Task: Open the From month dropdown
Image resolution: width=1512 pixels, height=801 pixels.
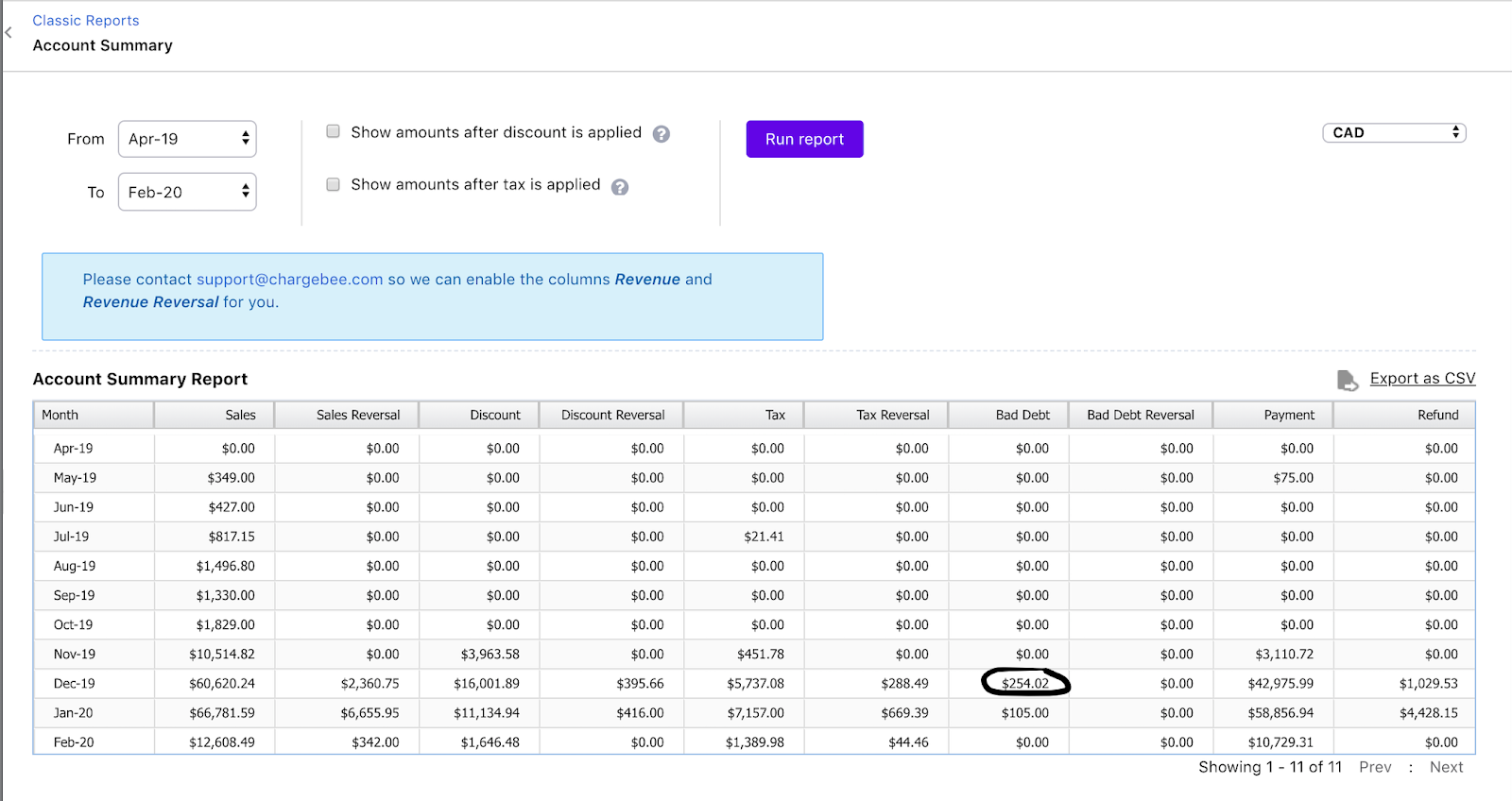Action: pyautogui.click(x=187, y=139)
